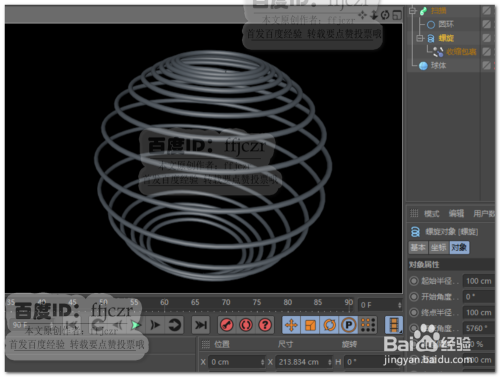Select the 螺旋 helix icon in object tree
The image size is (500, 377).
[431, 38]
